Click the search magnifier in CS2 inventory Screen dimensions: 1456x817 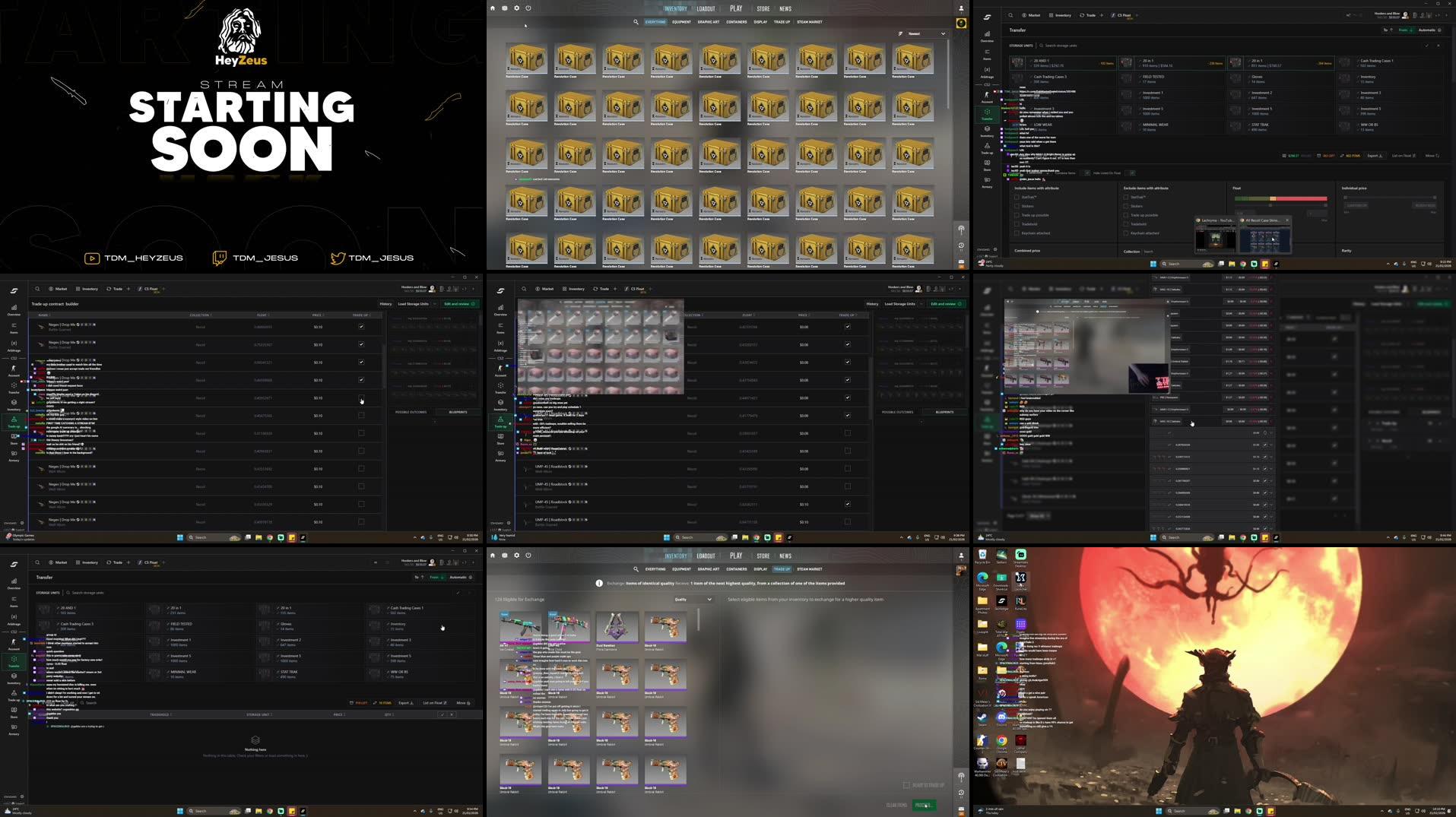coord(637,22)
